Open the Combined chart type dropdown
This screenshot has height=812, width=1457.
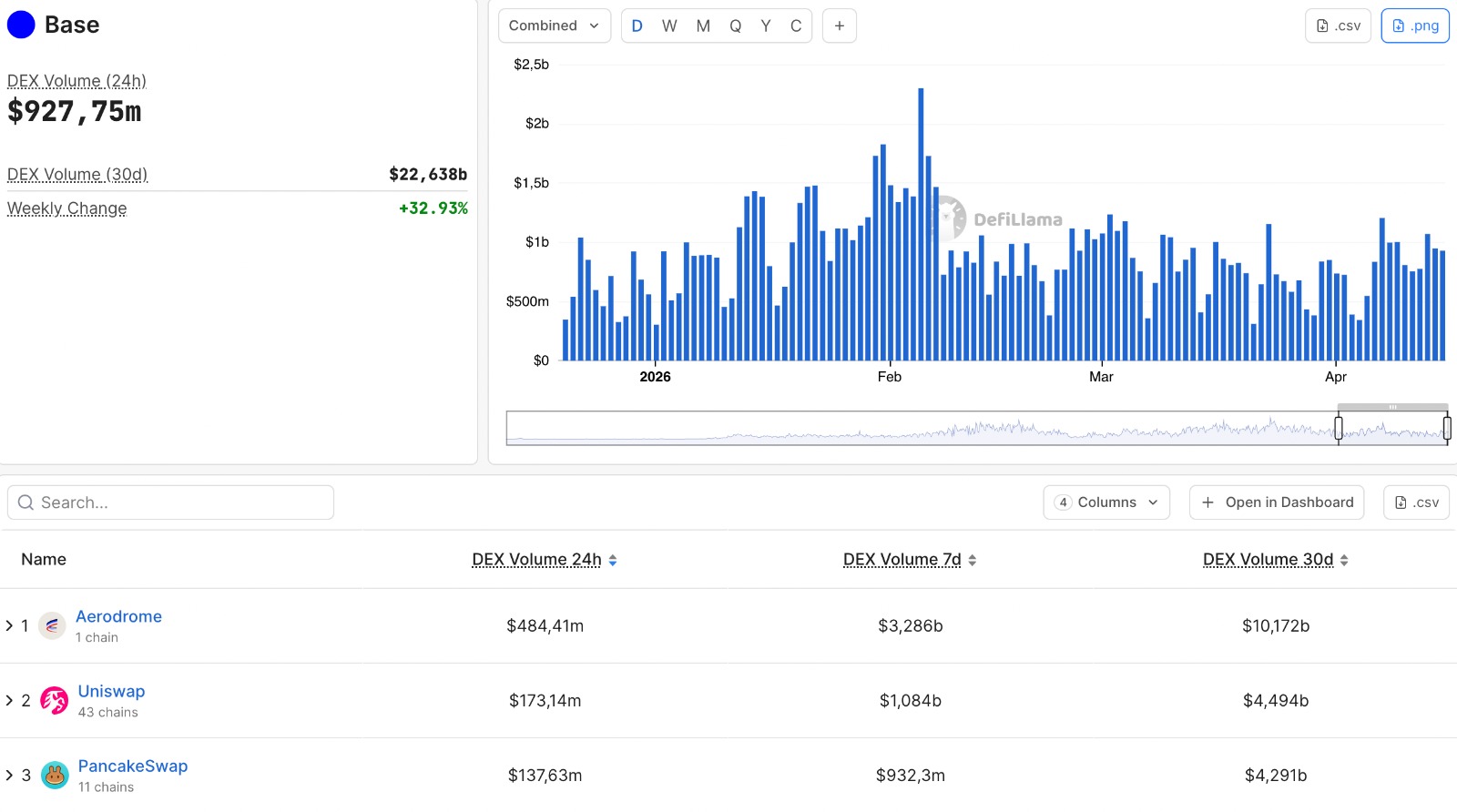click(x=554, y=25)
